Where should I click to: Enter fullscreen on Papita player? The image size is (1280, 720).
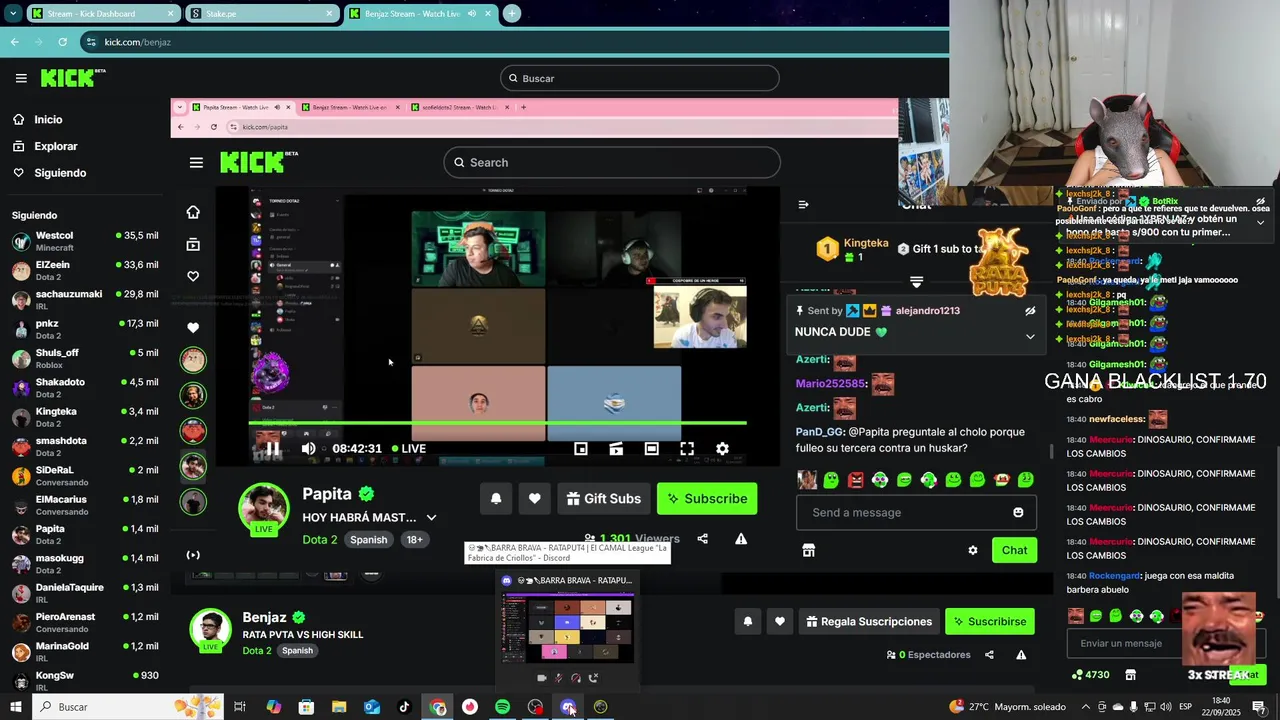click(687, 449)
